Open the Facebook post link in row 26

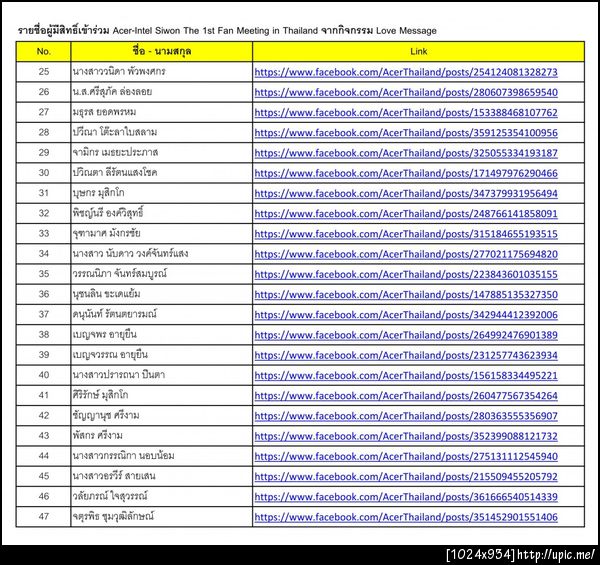pos(406,93)
